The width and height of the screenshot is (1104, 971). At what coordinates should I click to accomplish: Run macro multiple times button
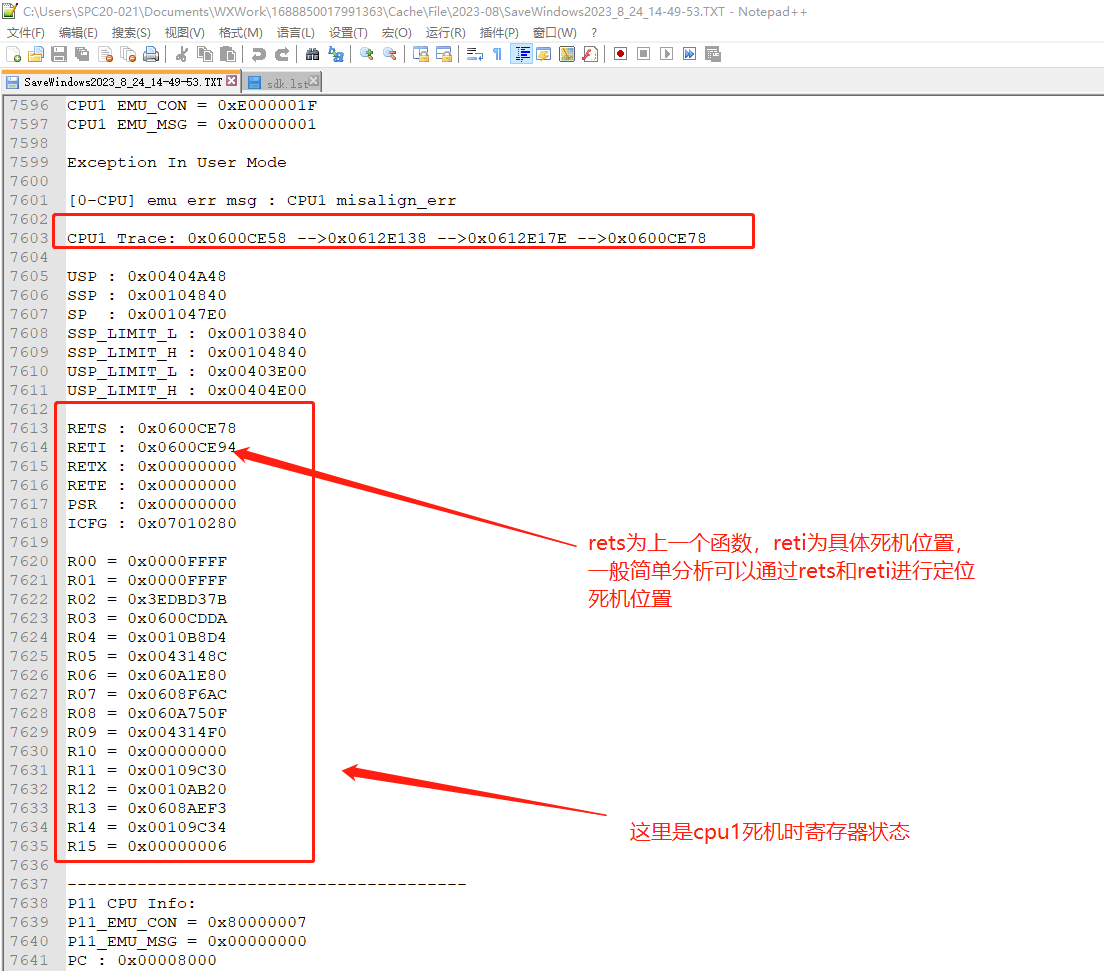tap(689, 54)
